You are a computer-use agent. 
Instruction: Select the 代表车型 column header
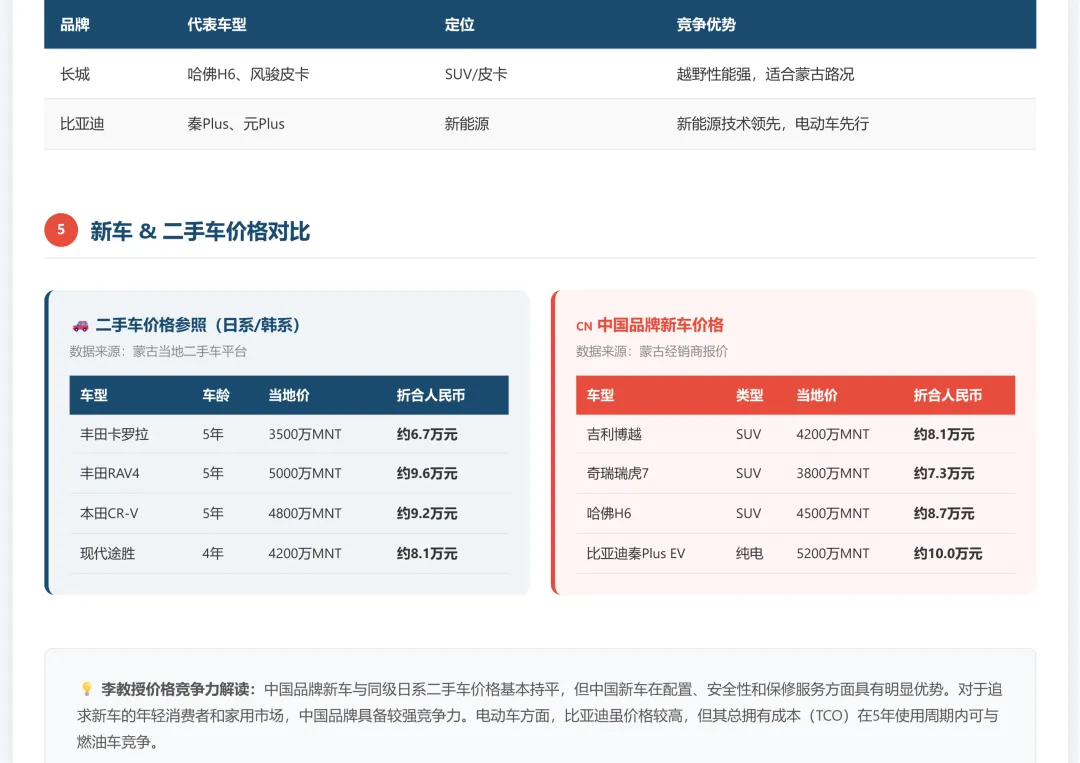[x=217, y=25]
